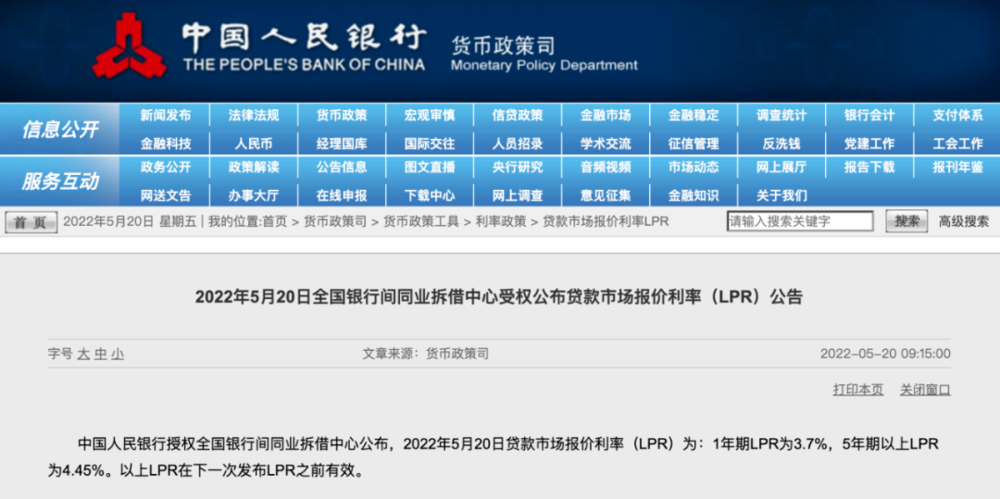Click 关闭窗口 to close the window
The image size is (1000, 499).
click(x=925, y=390)
